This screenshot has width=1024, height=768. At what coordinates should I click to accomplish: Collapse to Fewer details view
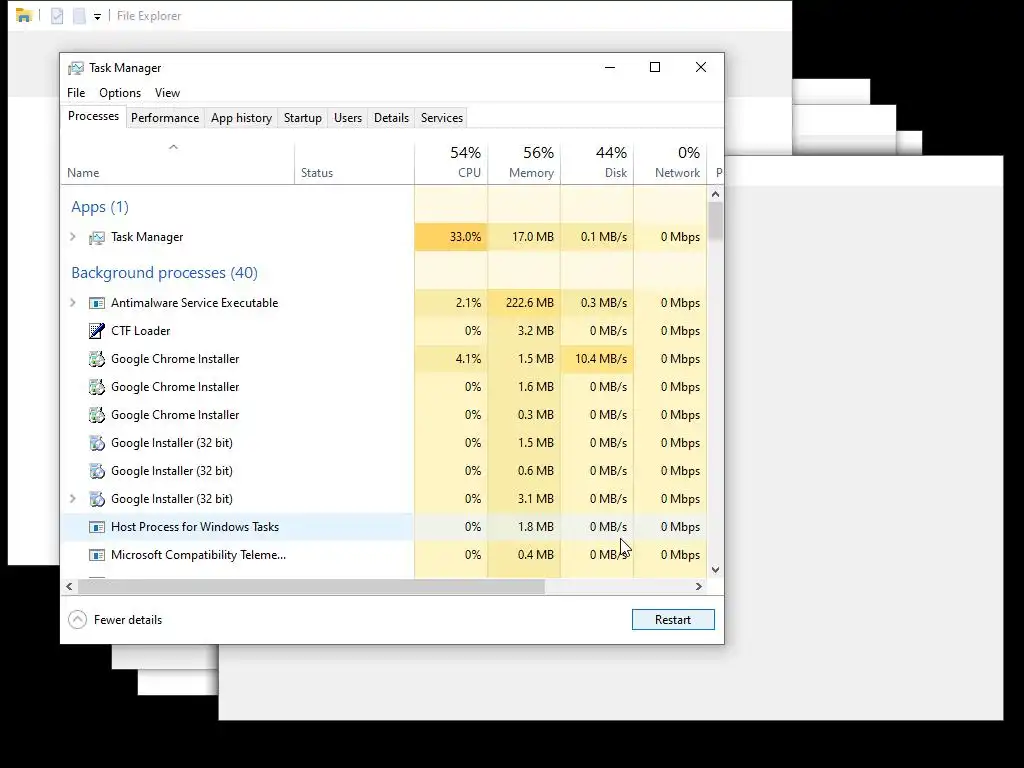click(x=115, y=620)
